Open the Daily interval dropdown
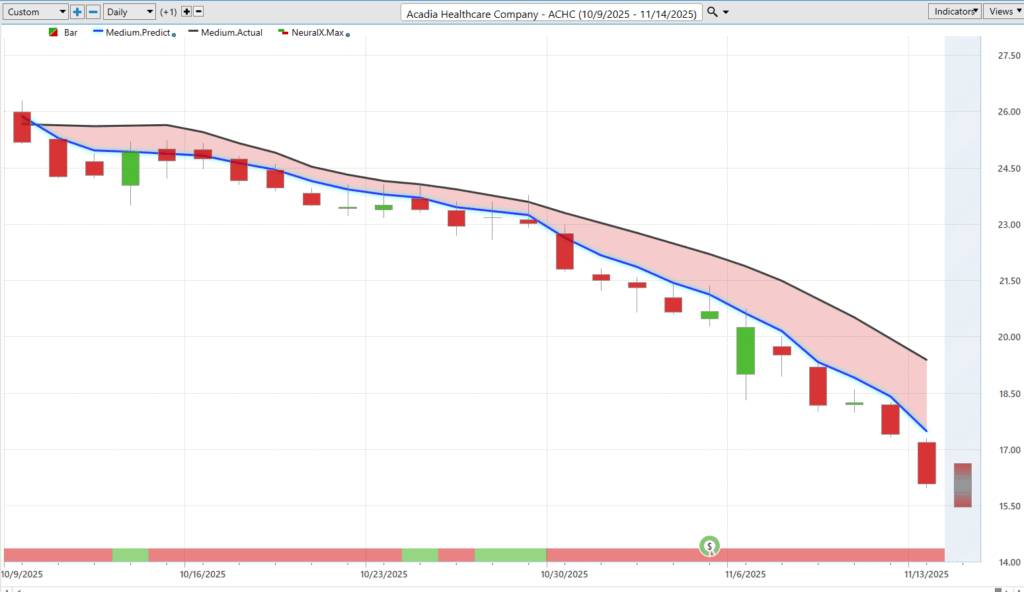The height and width of the screenshot is (592, 1024). click(x=130, y=12)
